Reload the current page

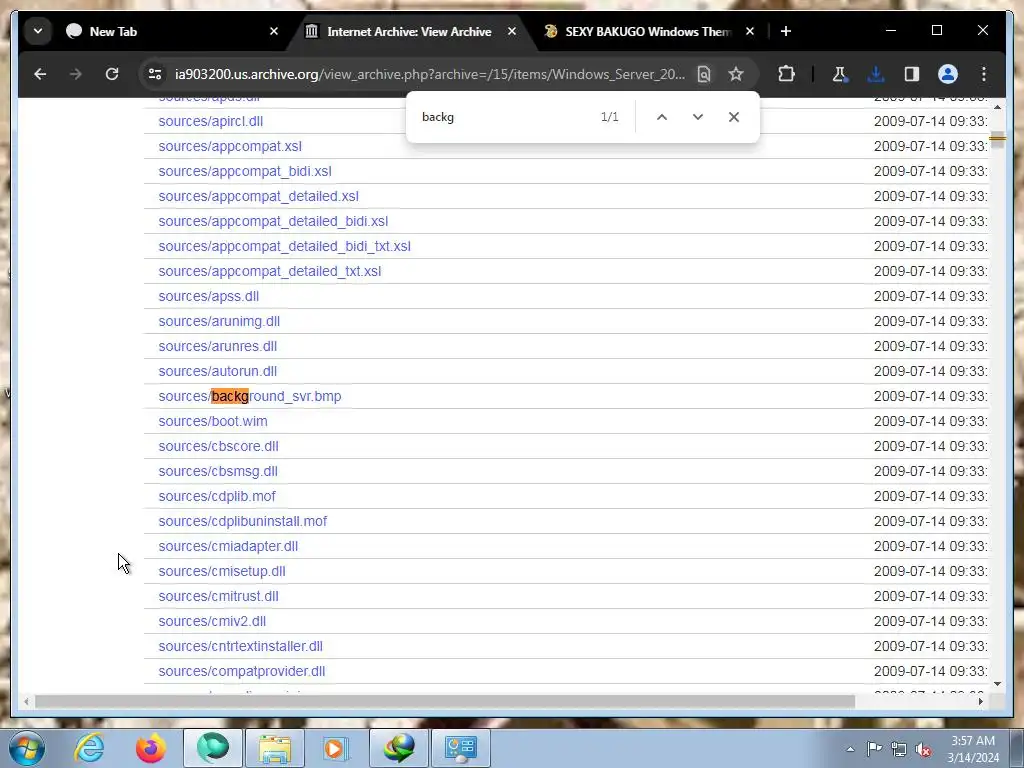coord(112,74)
